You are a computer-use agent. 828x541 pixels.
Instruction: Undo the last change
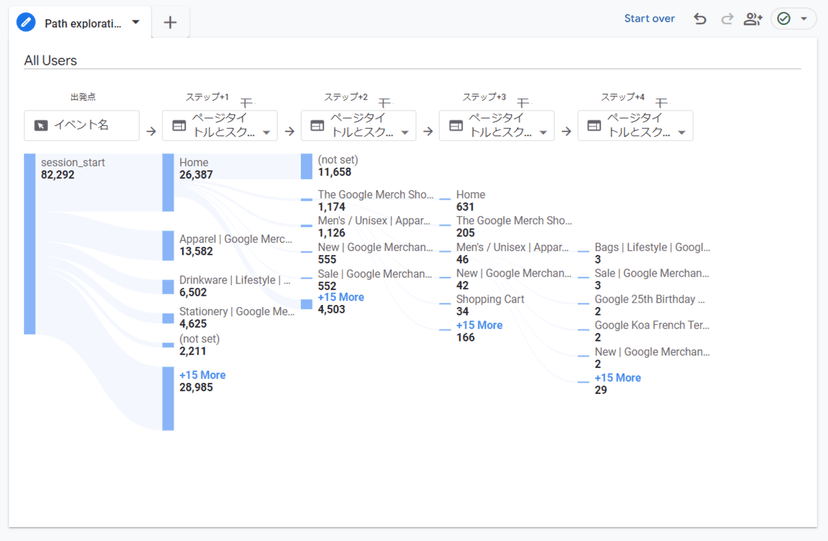(700, 19)
